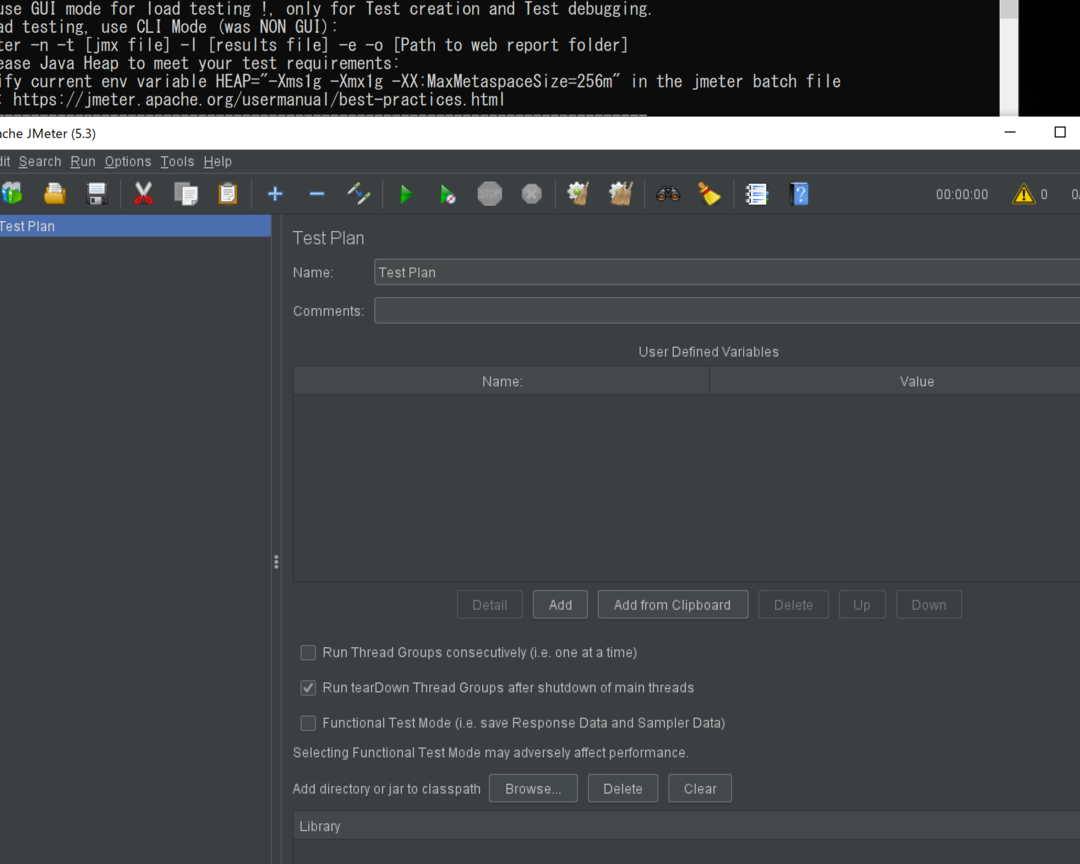Uncheck Run tearDown Thread Groups checkbox
The width and height of the screenshot is (1080, 864).
(309, 688)
